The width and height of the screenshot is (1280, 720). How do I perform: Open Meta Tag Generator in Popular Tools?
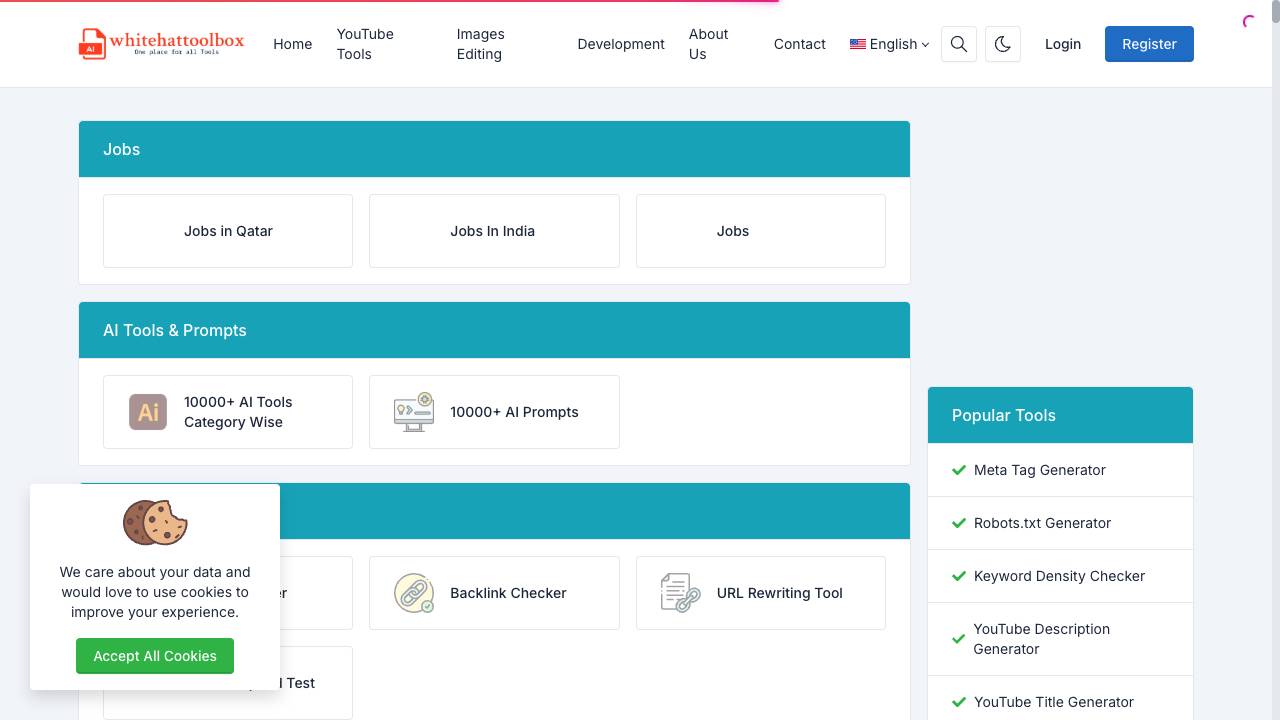point(1040,470)
